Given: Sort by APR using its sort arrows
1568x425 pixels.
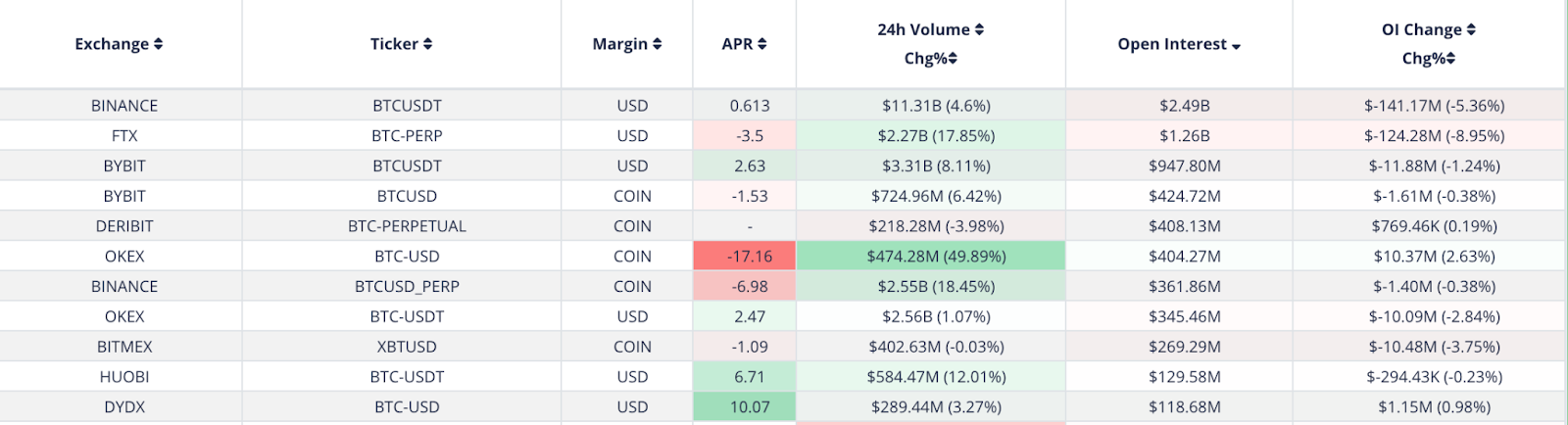Looking at the screenshot, I should (761, 44).
